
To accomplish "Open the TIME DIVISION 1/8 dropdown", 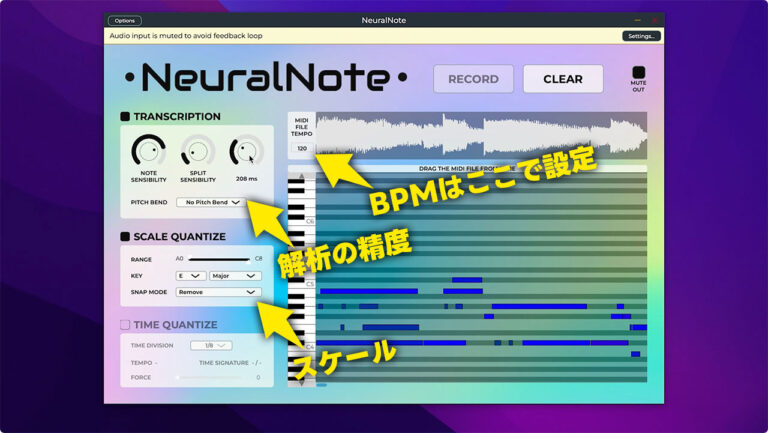I will click(211, 346).
